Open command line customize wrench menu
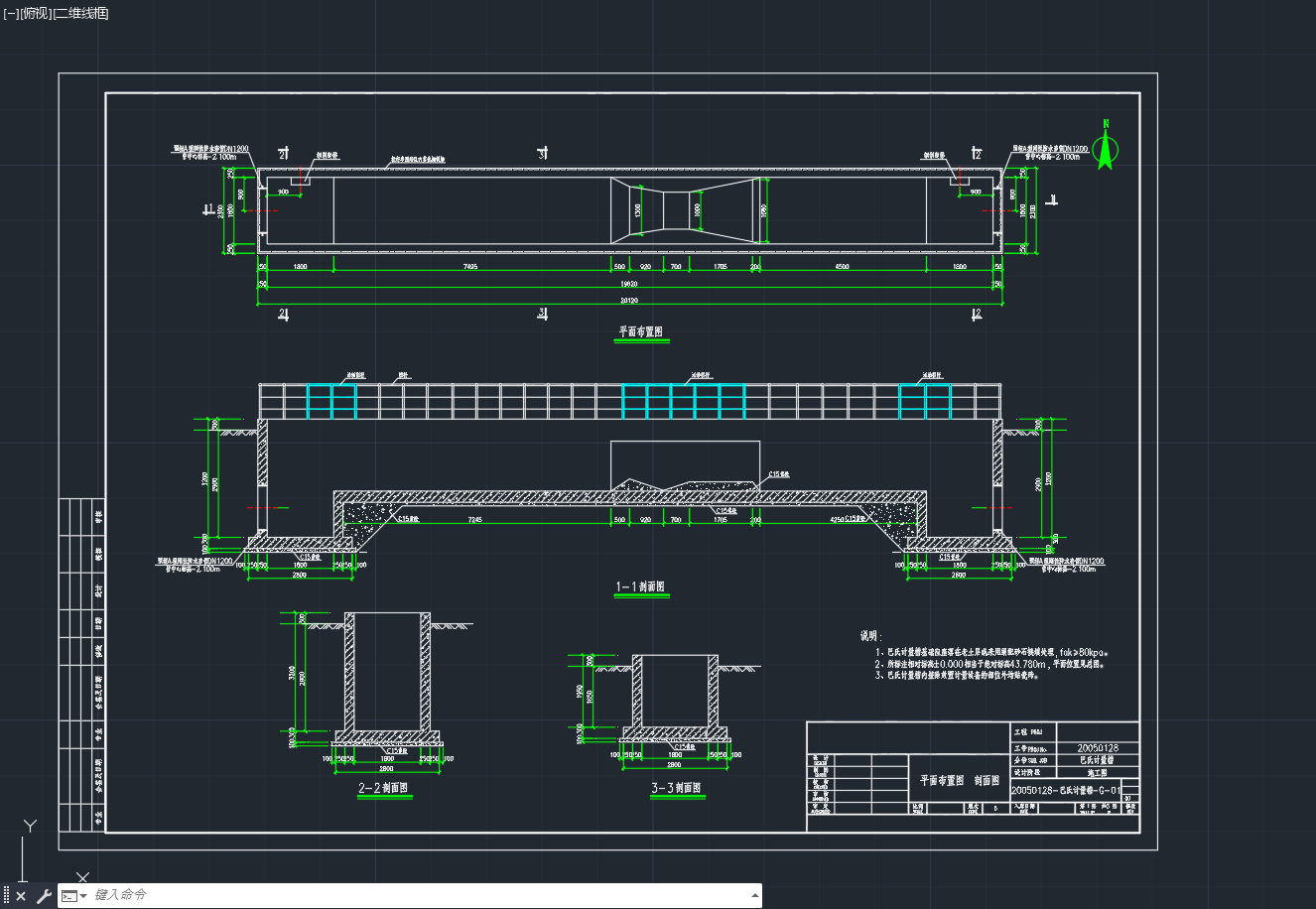1316x909 pixels. 44,896
